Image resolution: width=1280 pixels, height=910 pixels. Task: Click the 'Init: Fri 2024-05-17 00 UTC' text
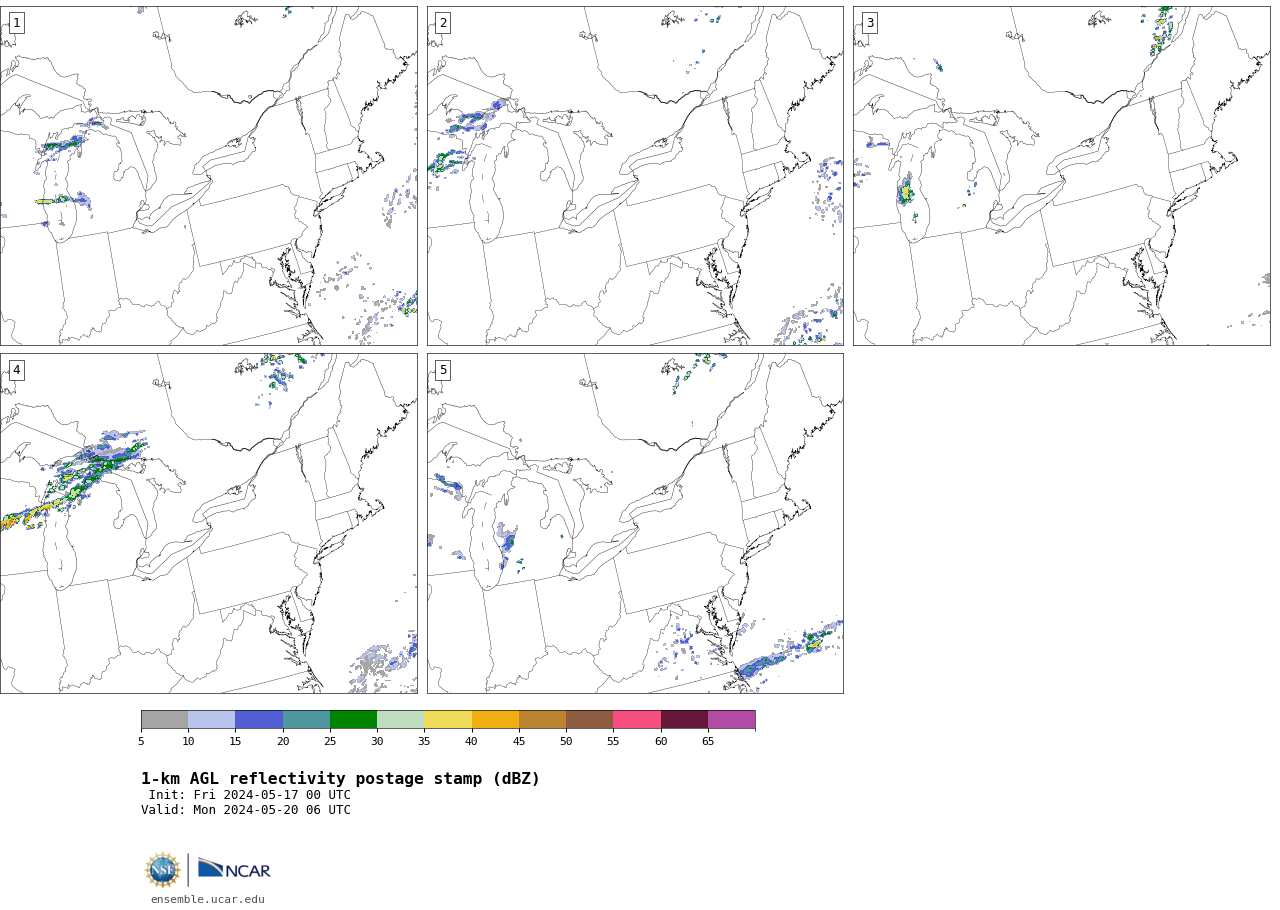click(250, 796)
